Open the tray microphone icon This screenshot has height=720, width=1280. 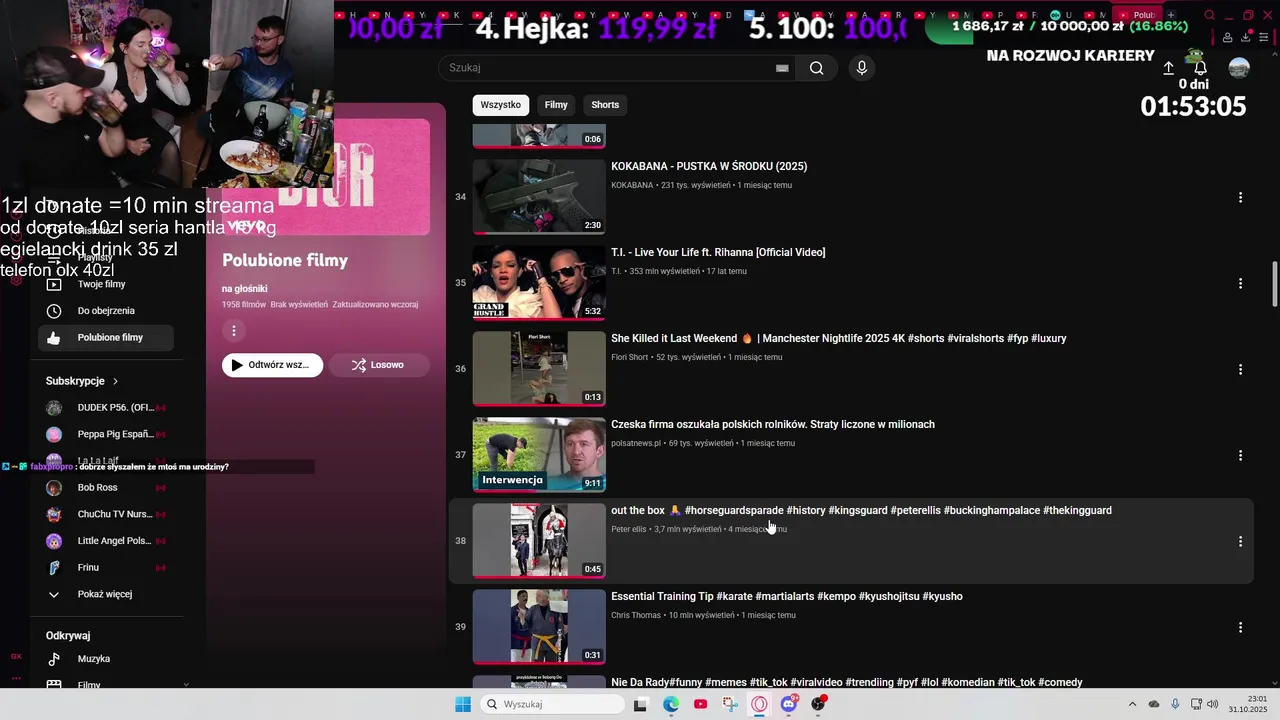[x=1175, y=704]
